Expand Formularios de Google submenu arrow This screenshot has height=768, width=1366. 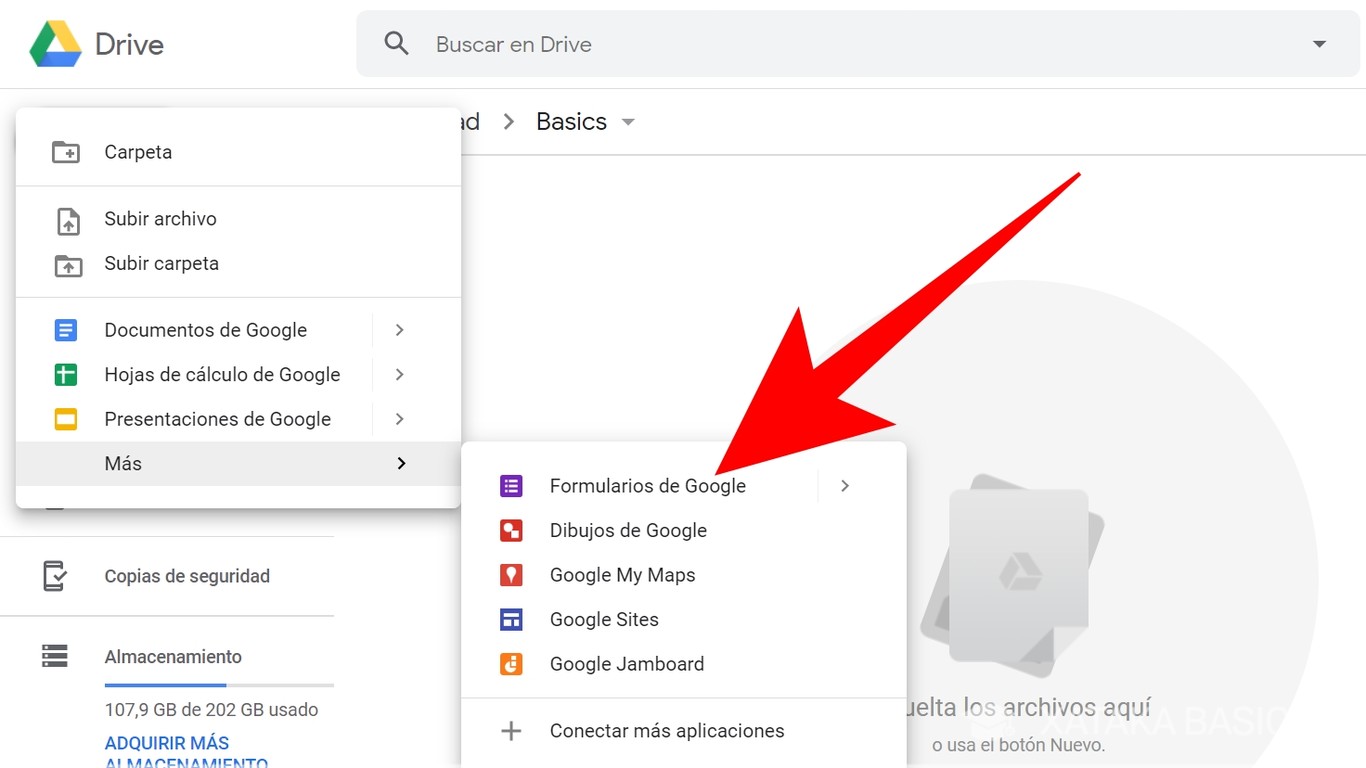pyautogui.click(x=845, y=486)
